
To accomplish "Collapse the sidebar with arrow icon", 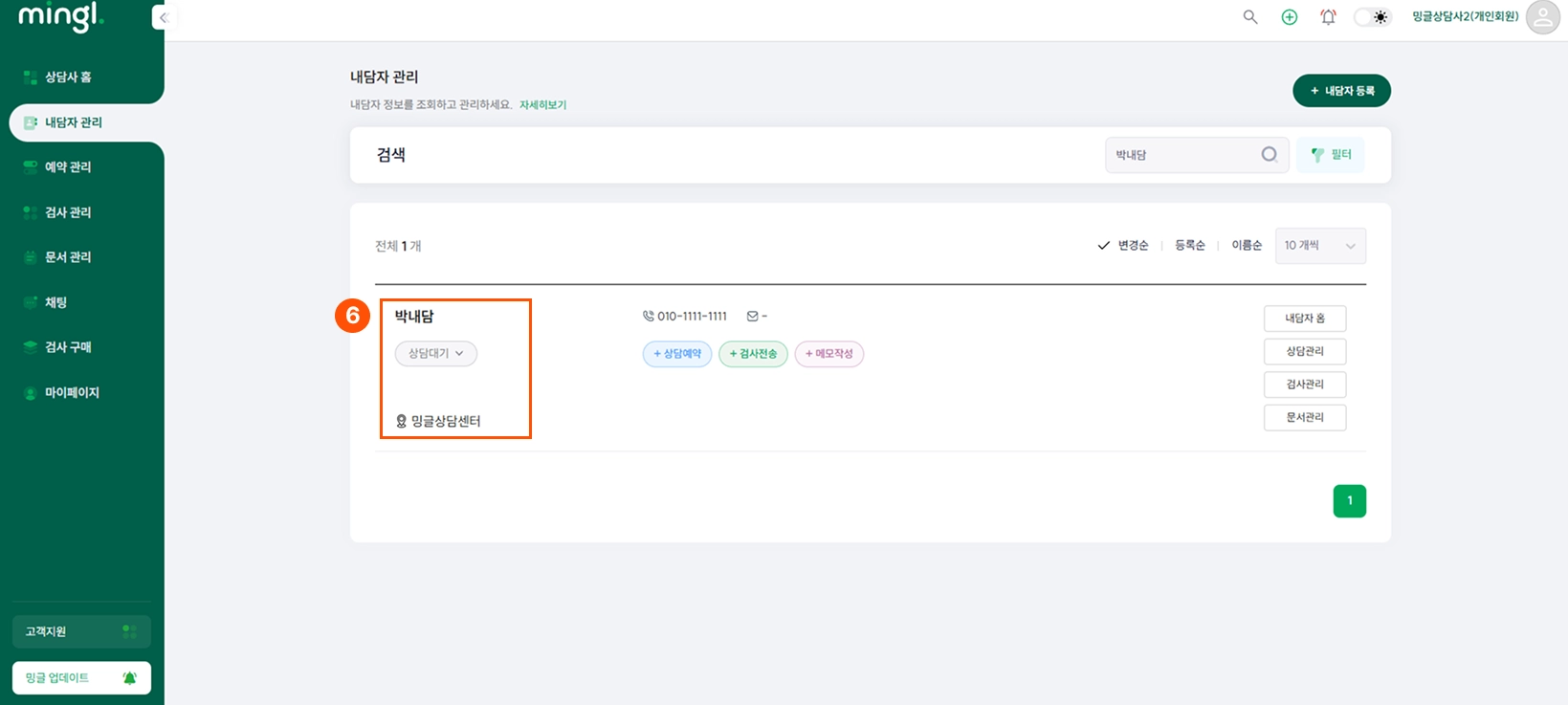I will tap(164, 17).
